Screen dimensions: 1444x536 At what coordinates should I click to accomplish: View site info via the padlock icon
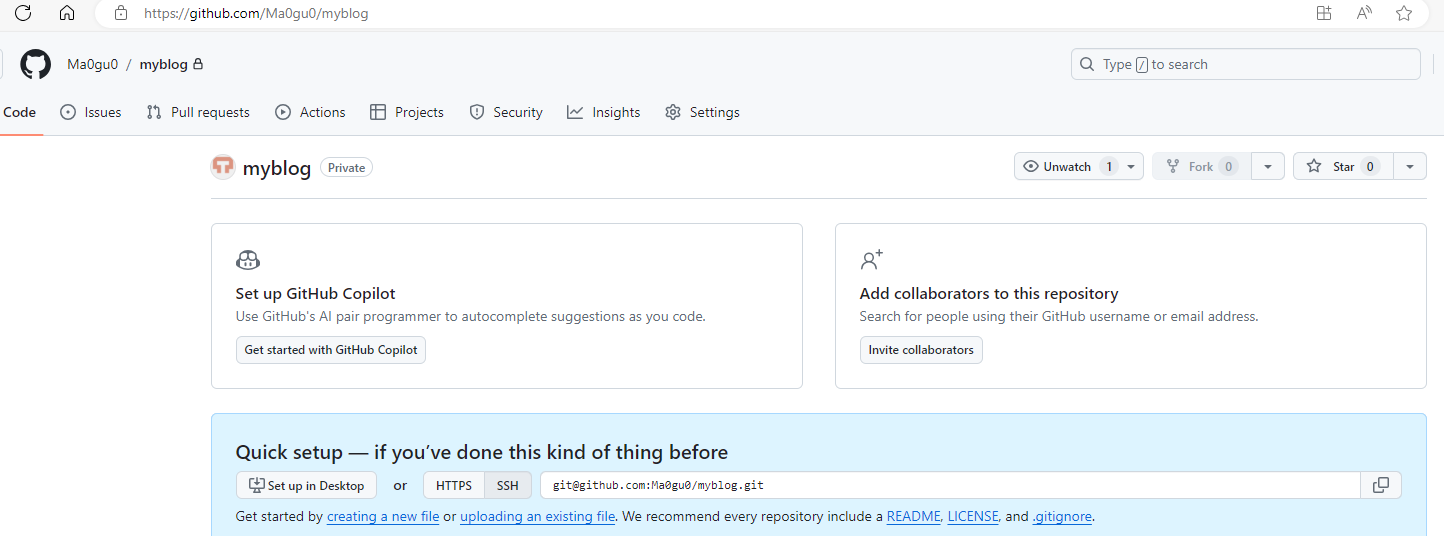tap(121, 14)
